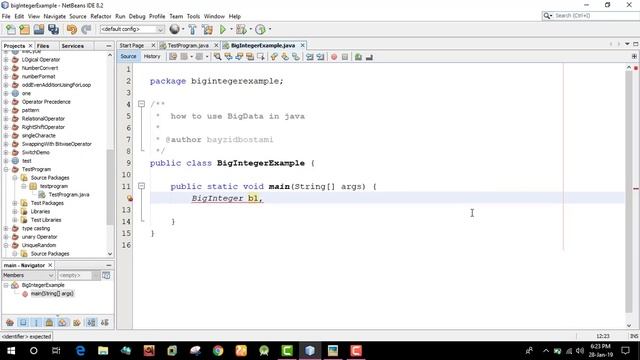Toggle Show Fields in Navigator
Viewport: 640px width, 360px height.
(x=23, y=322)
